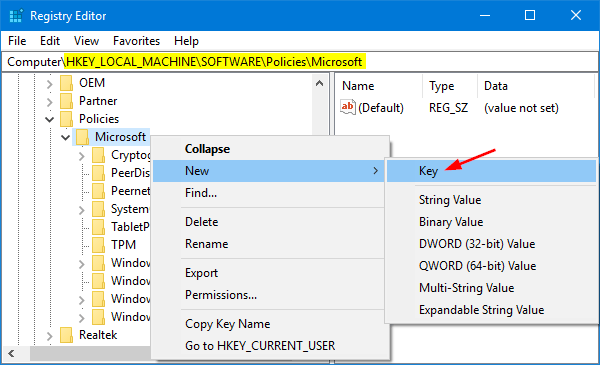Screen dimensions: 600x365
Task: Expand the Realtek key
Action: [49, 336]
